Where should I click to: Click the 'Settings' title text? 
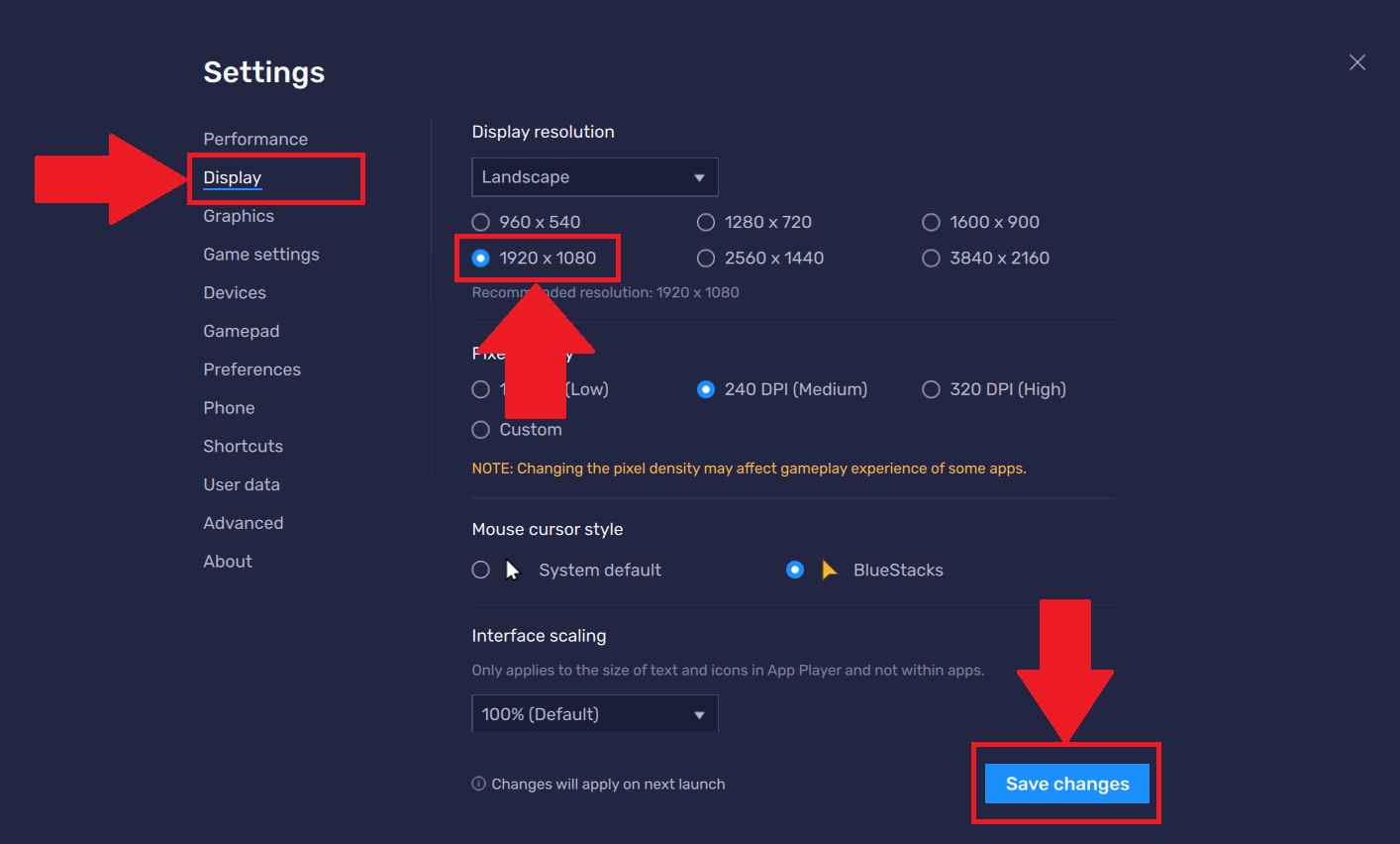pos(264,72)
